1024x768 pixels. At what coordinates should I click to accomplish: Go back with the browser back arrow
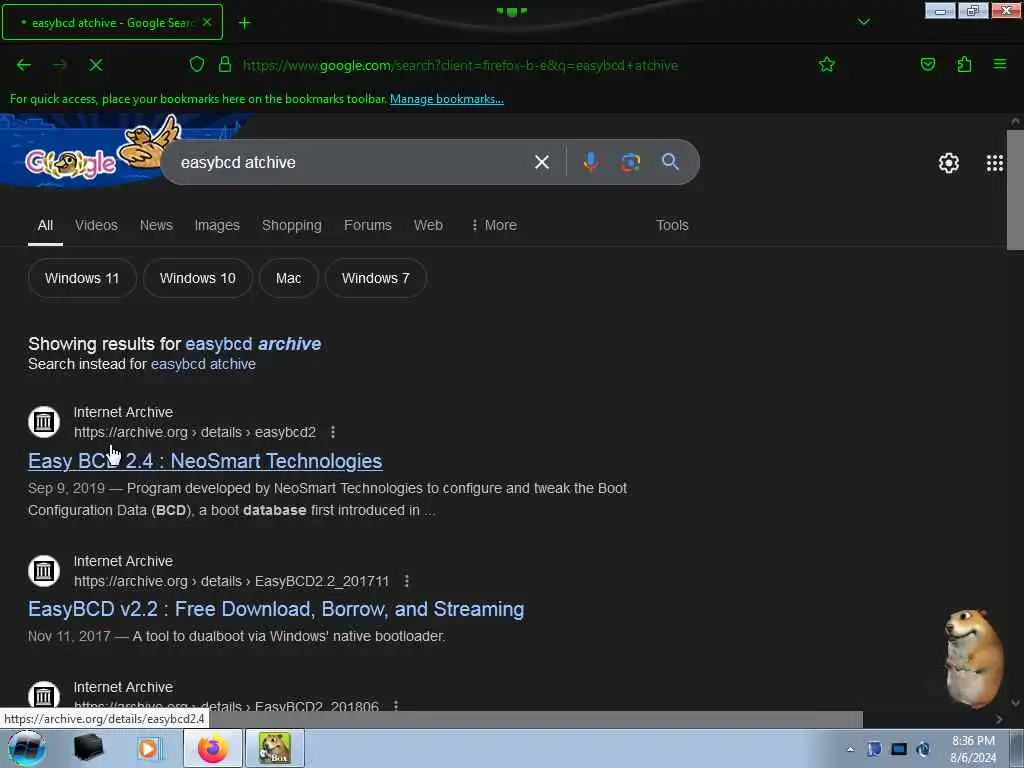point(24,65)
